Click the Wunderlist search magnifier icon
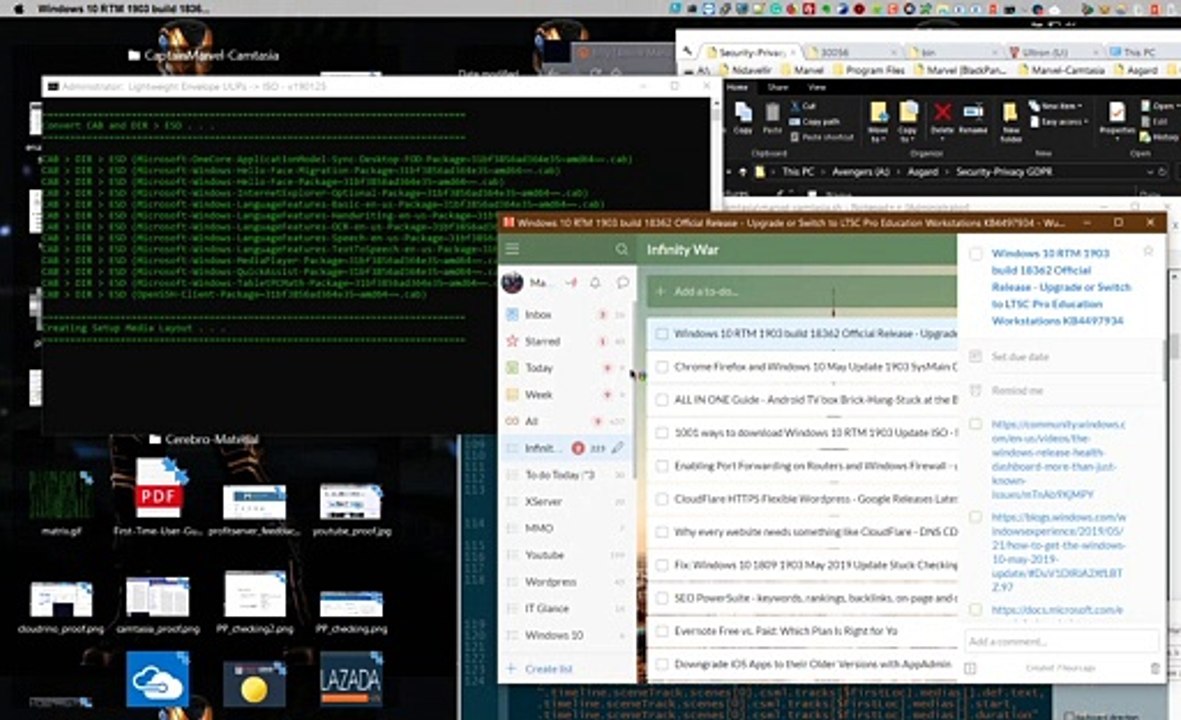 621,249
